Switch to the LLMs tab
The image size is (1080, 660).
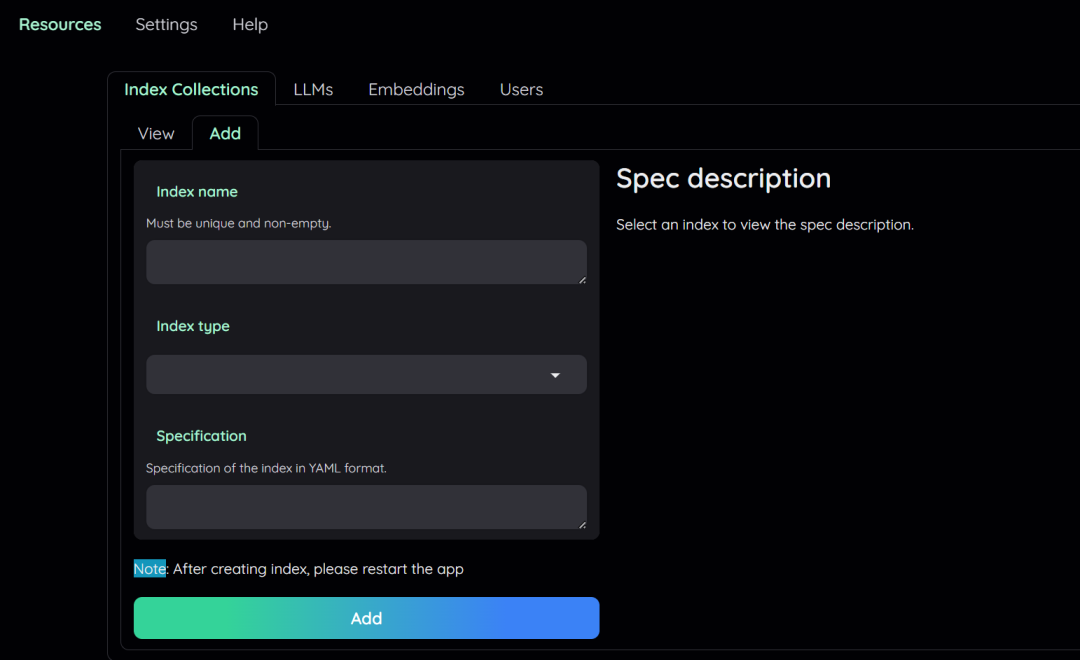[313, 90]
